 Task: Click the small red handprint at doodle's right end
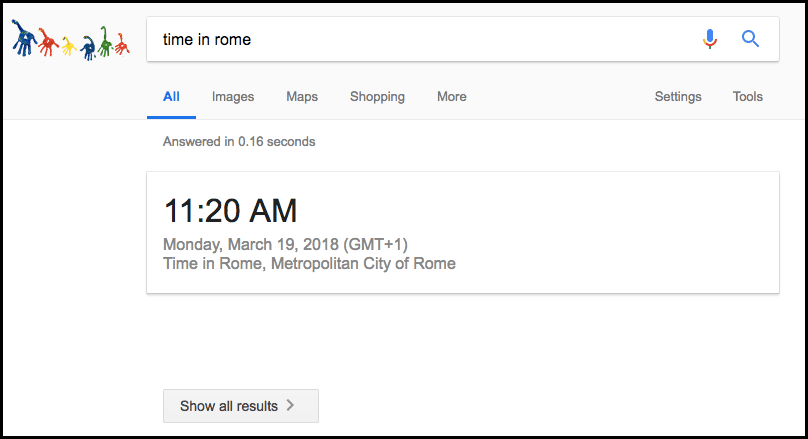[122, 44]
